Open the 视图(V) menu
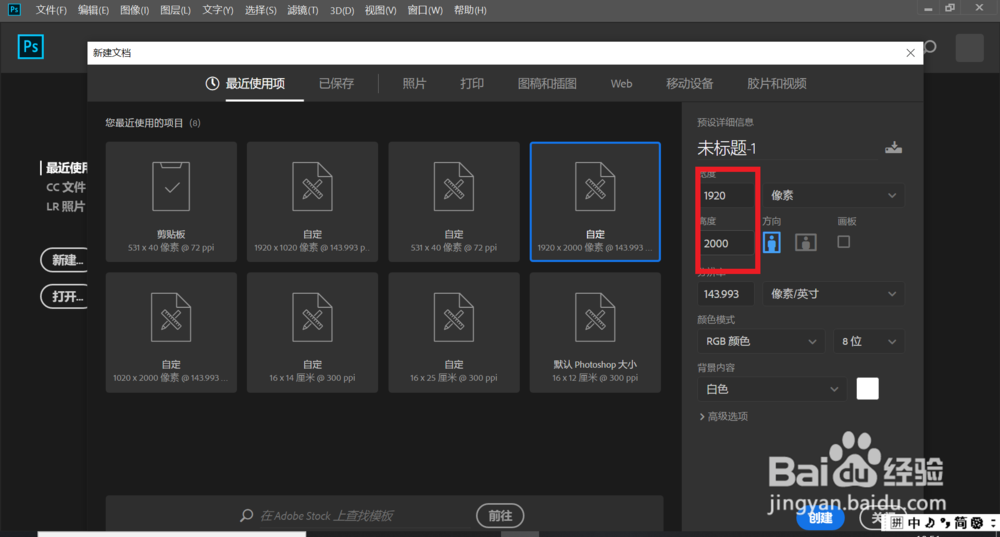This screenshot has height=537, width=1000. tap(380, 10)
